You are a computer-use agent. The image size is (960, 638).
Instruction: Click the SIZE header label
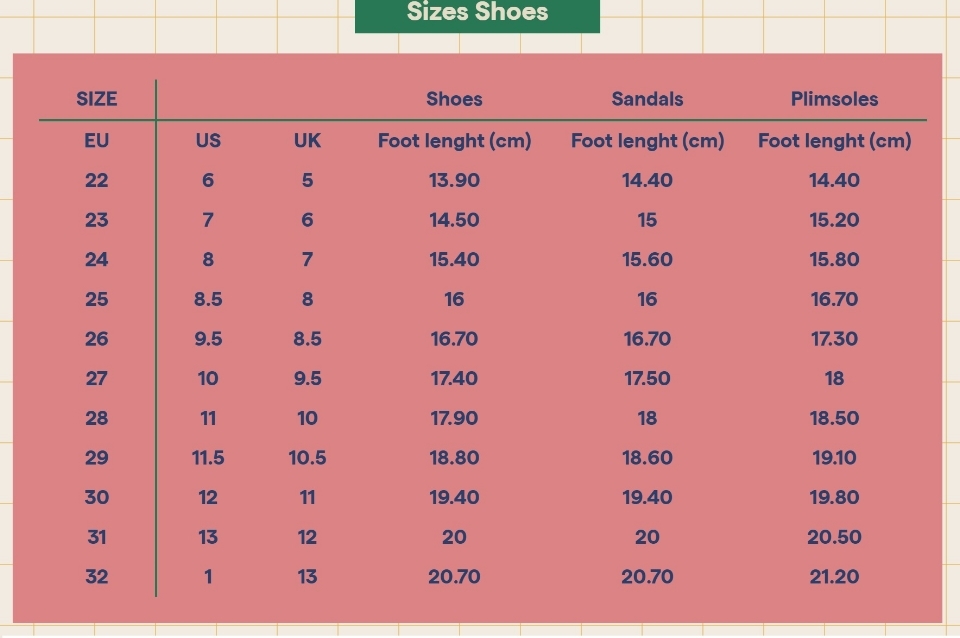click(x=97, y=99)
